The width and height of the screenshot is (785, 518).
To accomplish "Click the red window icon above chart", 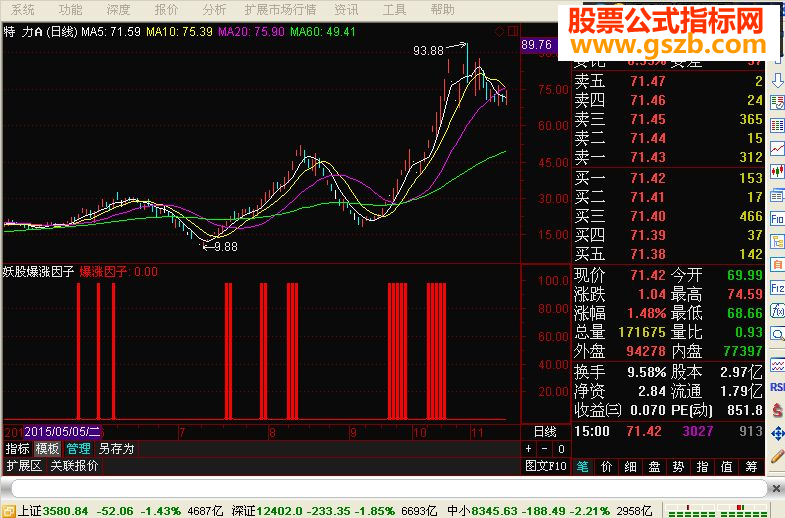I will pyautogui.click(x=513, y=32).
